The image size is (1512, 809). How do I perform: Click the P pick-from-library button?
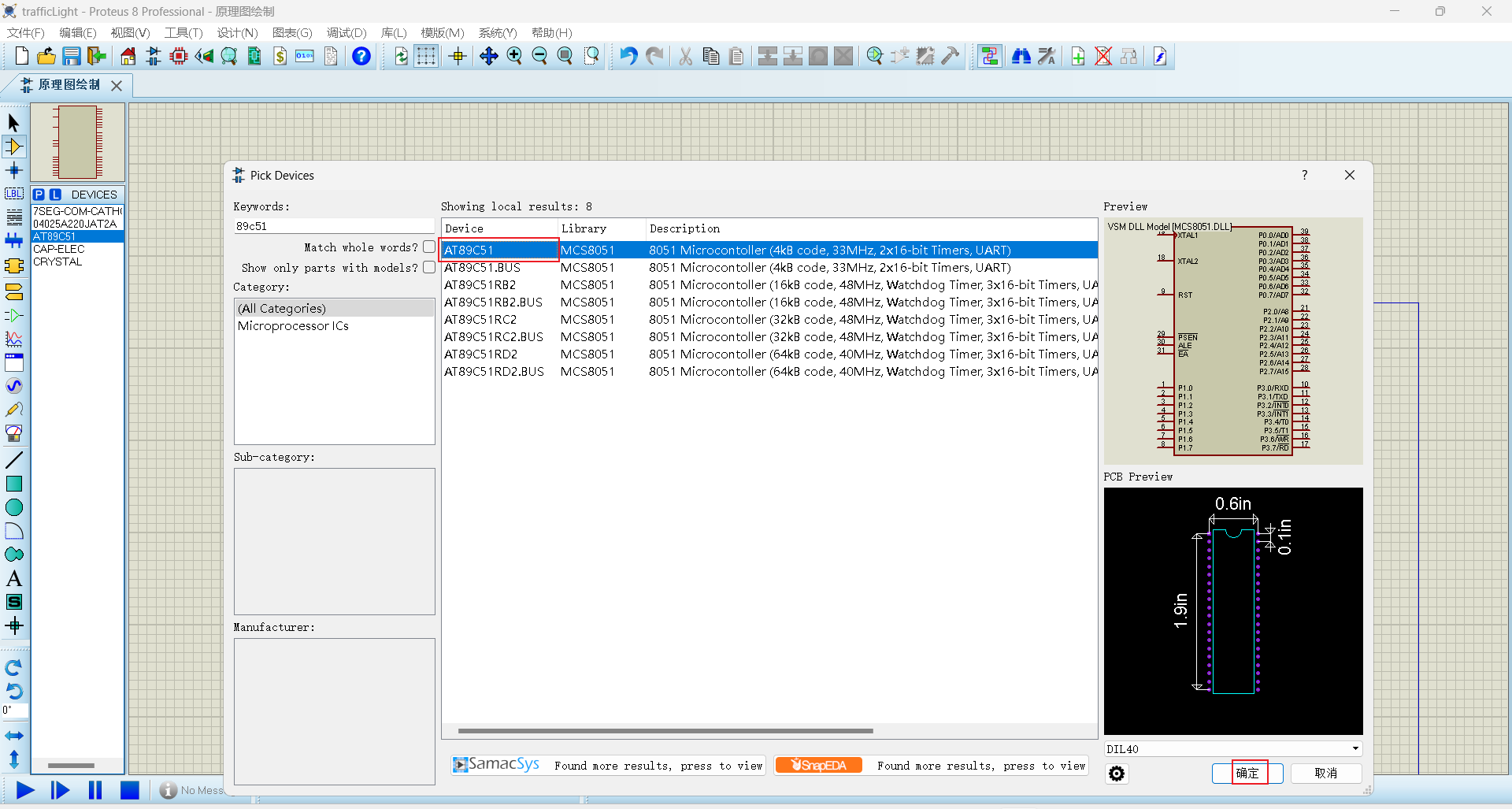click(x=39, y=195)
